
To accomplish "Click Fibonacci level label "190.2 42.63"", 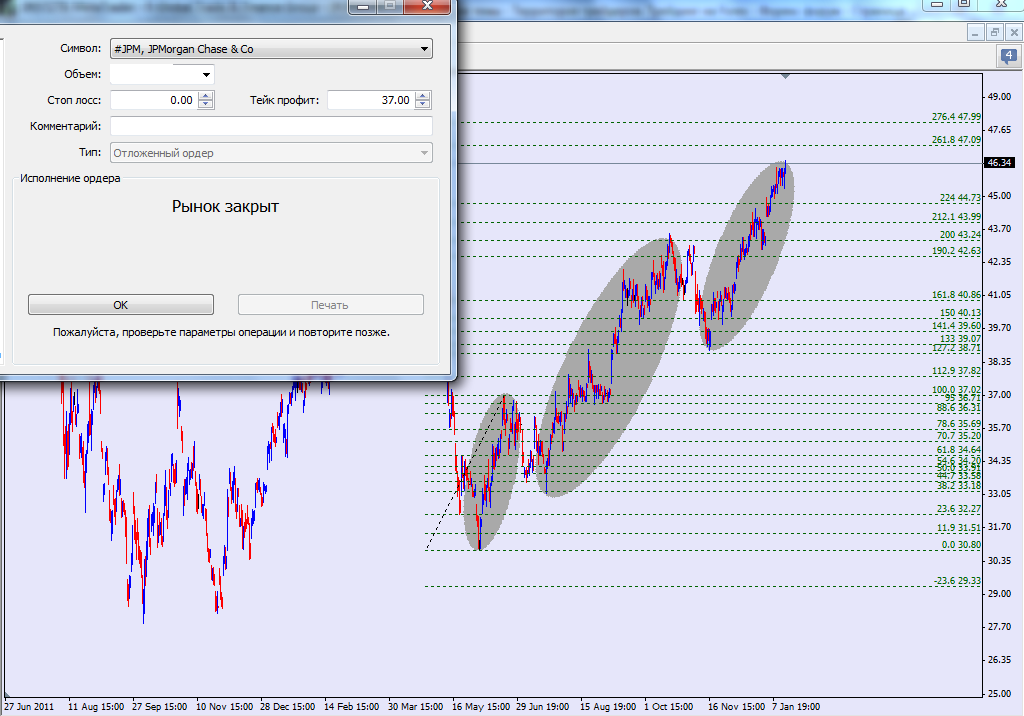I will (956, 250).
